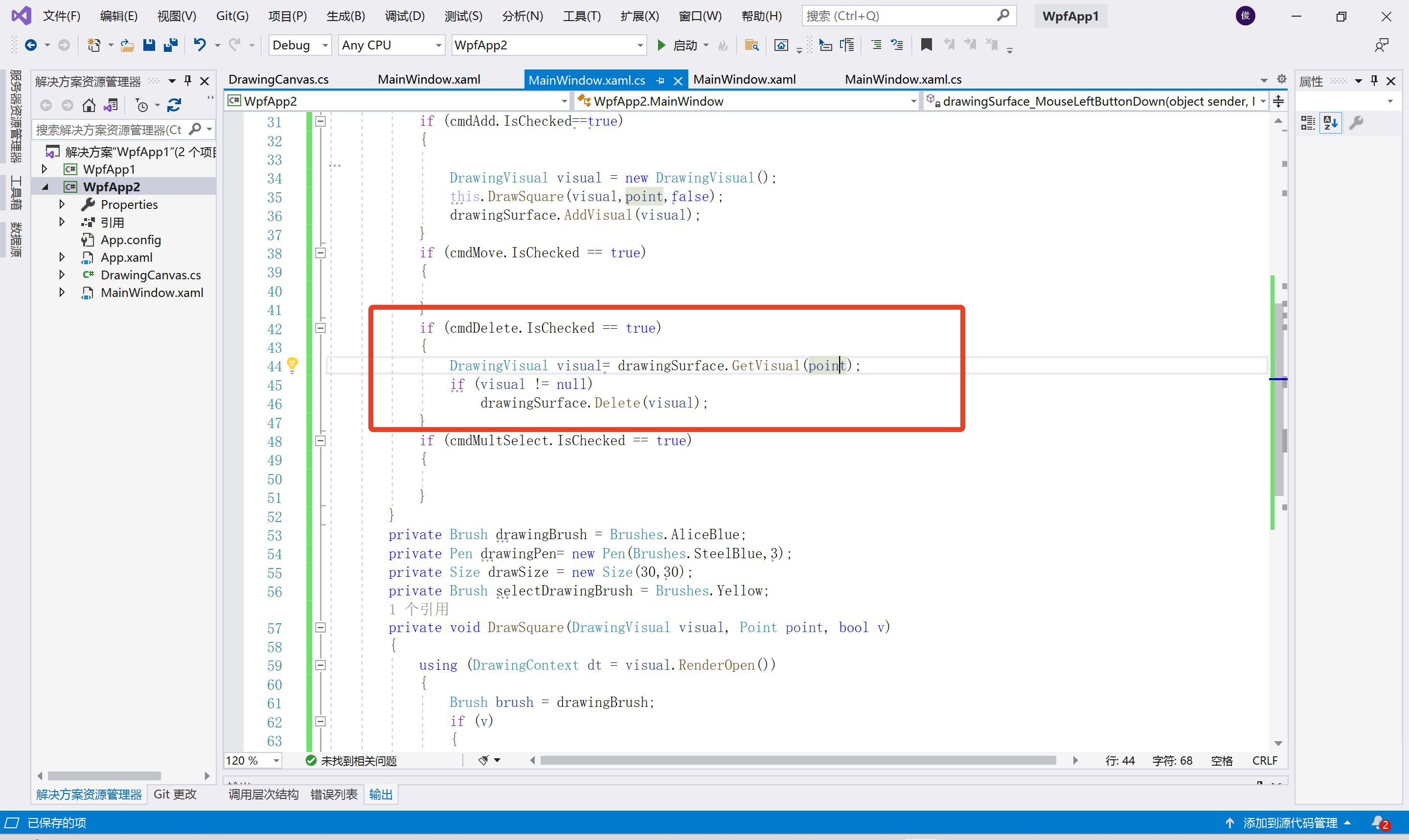Image resolution: width=1409 pixels, height=840 pixels.
Task: Click the Home icon in Solution Explorer
Action: click(89, 105)
